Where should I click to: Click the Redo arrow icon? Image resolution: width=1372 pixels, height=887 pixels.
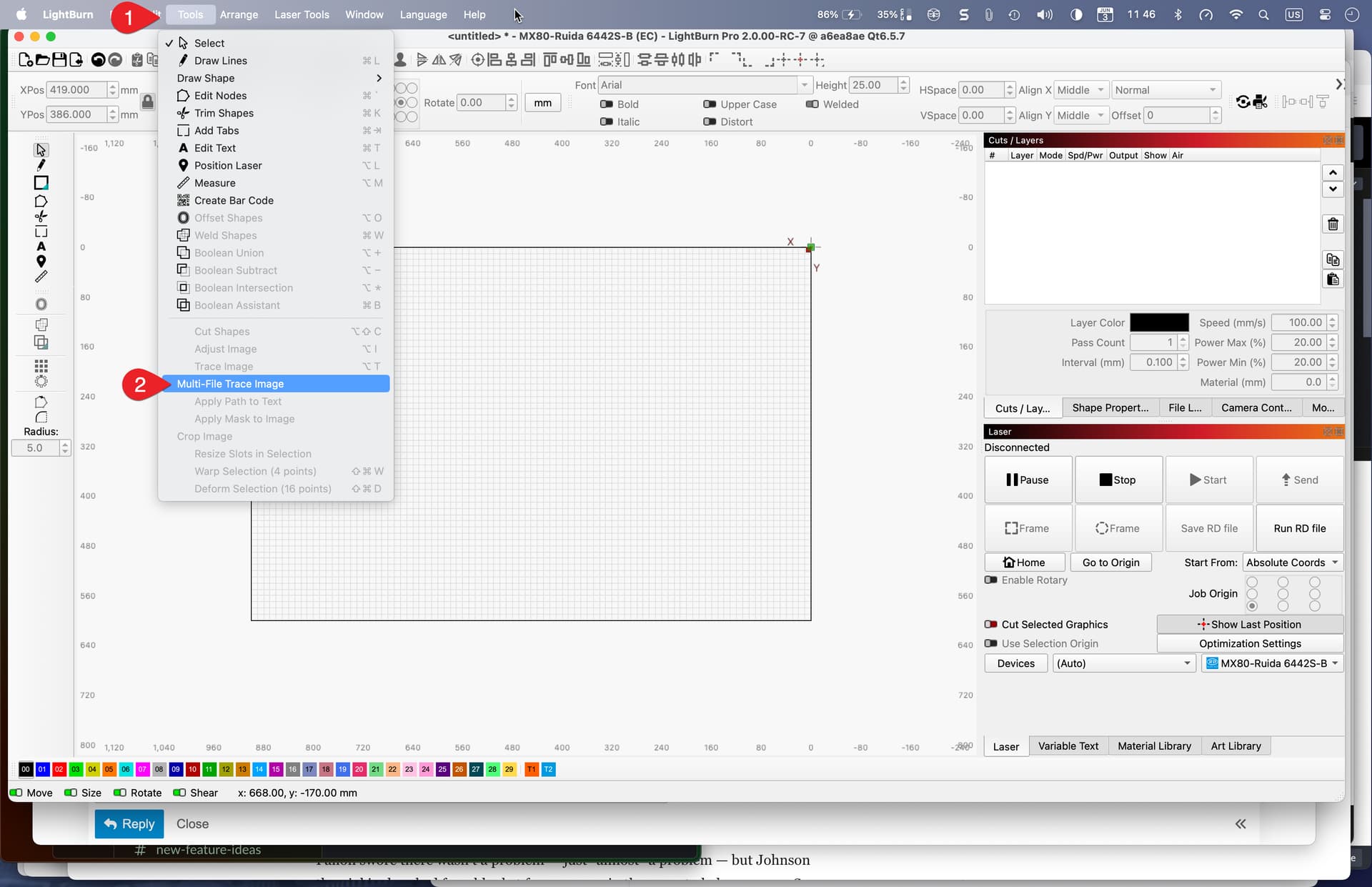[x=114, y=60]
